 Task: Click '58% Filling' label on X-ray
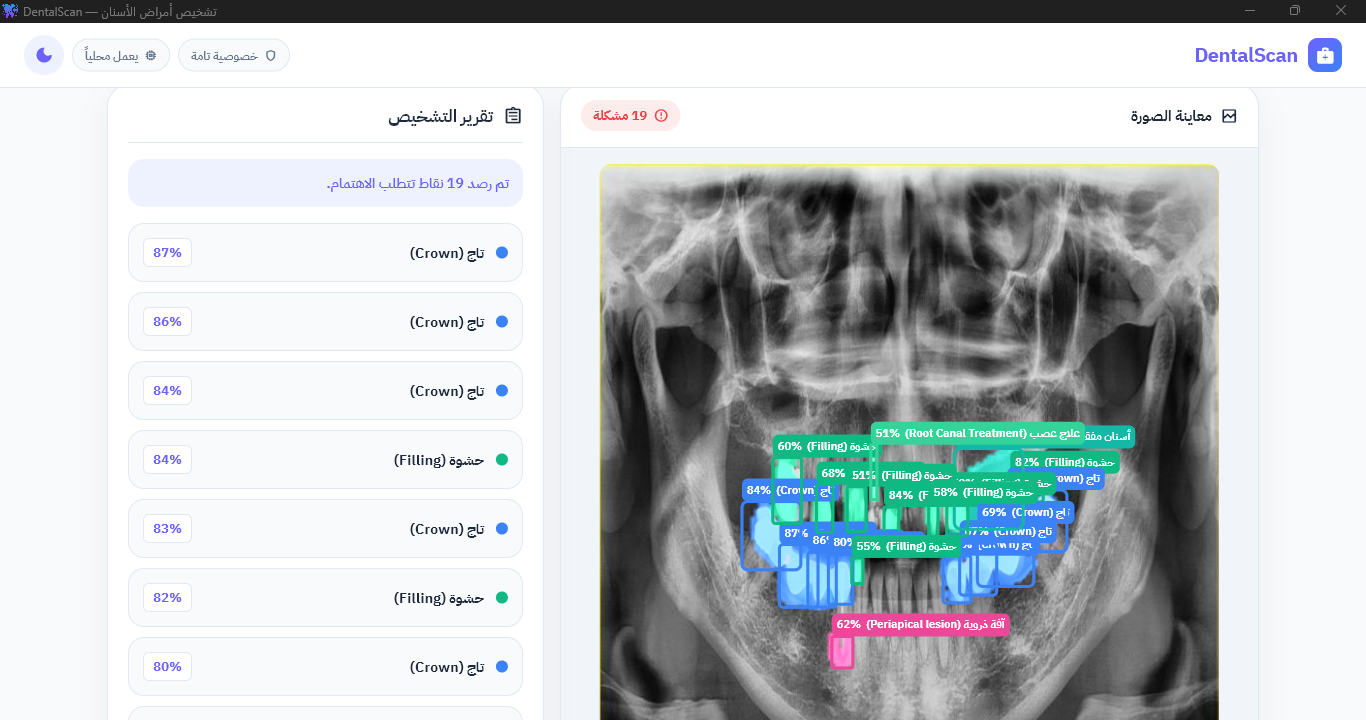tap(983, 492)
